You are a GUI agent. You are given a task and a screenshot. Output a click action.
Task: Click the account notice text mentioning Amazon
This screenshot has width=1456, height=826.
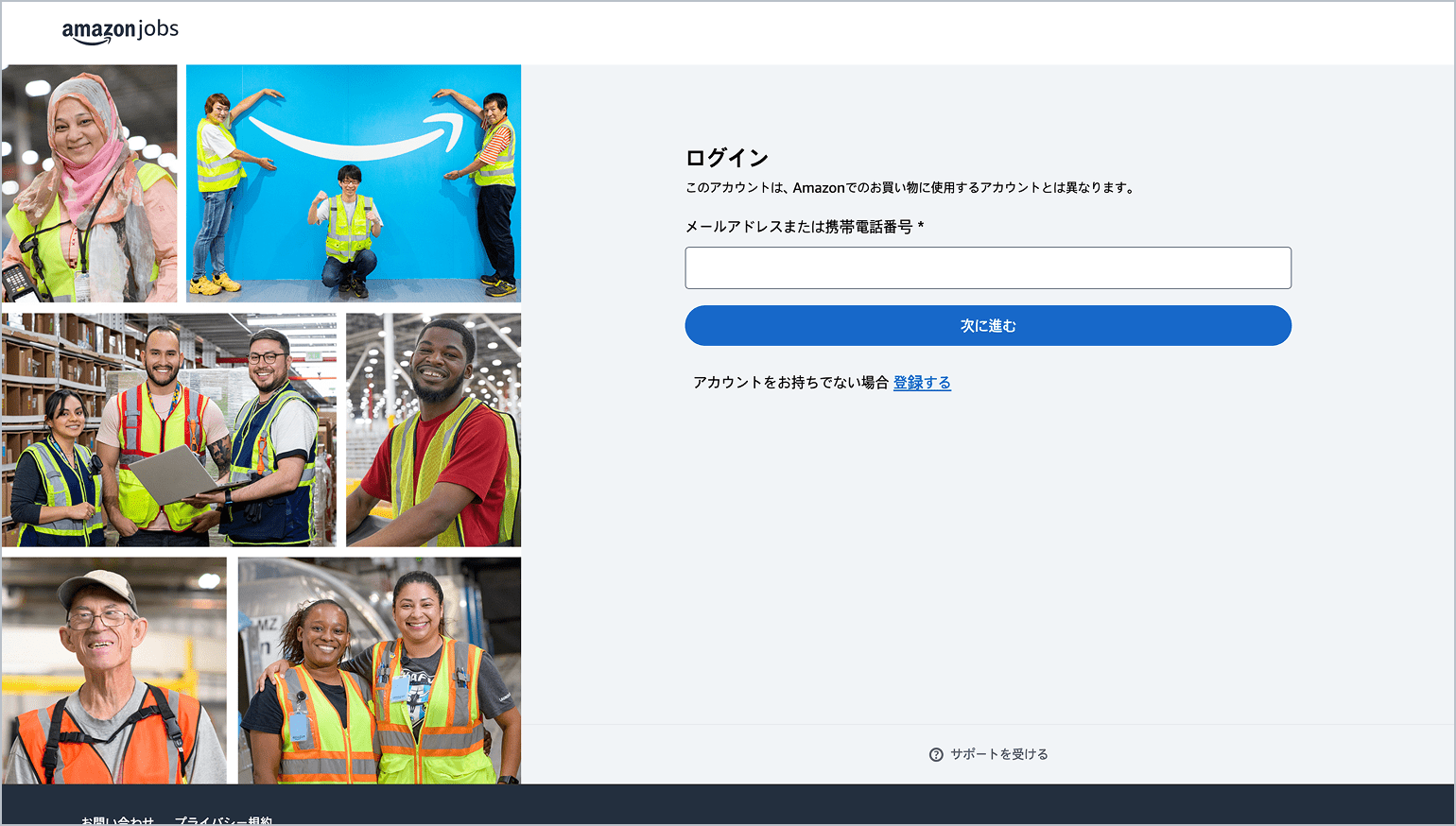coord(910,188)
